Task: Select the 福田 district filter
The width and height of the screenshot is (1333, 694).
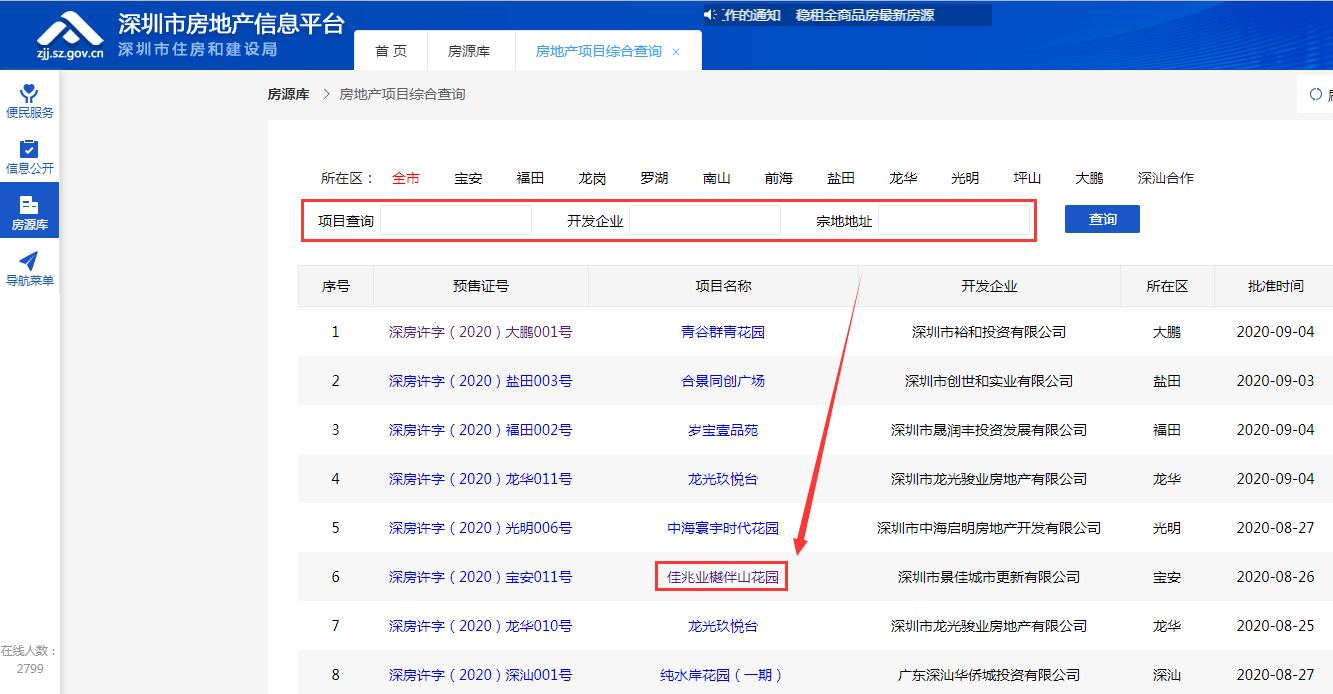Action: coord(531,177)
